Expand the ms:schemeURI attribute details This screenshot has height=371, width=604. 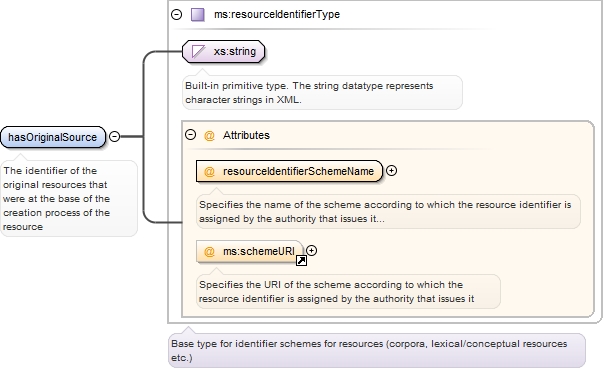tap(312, 251)
